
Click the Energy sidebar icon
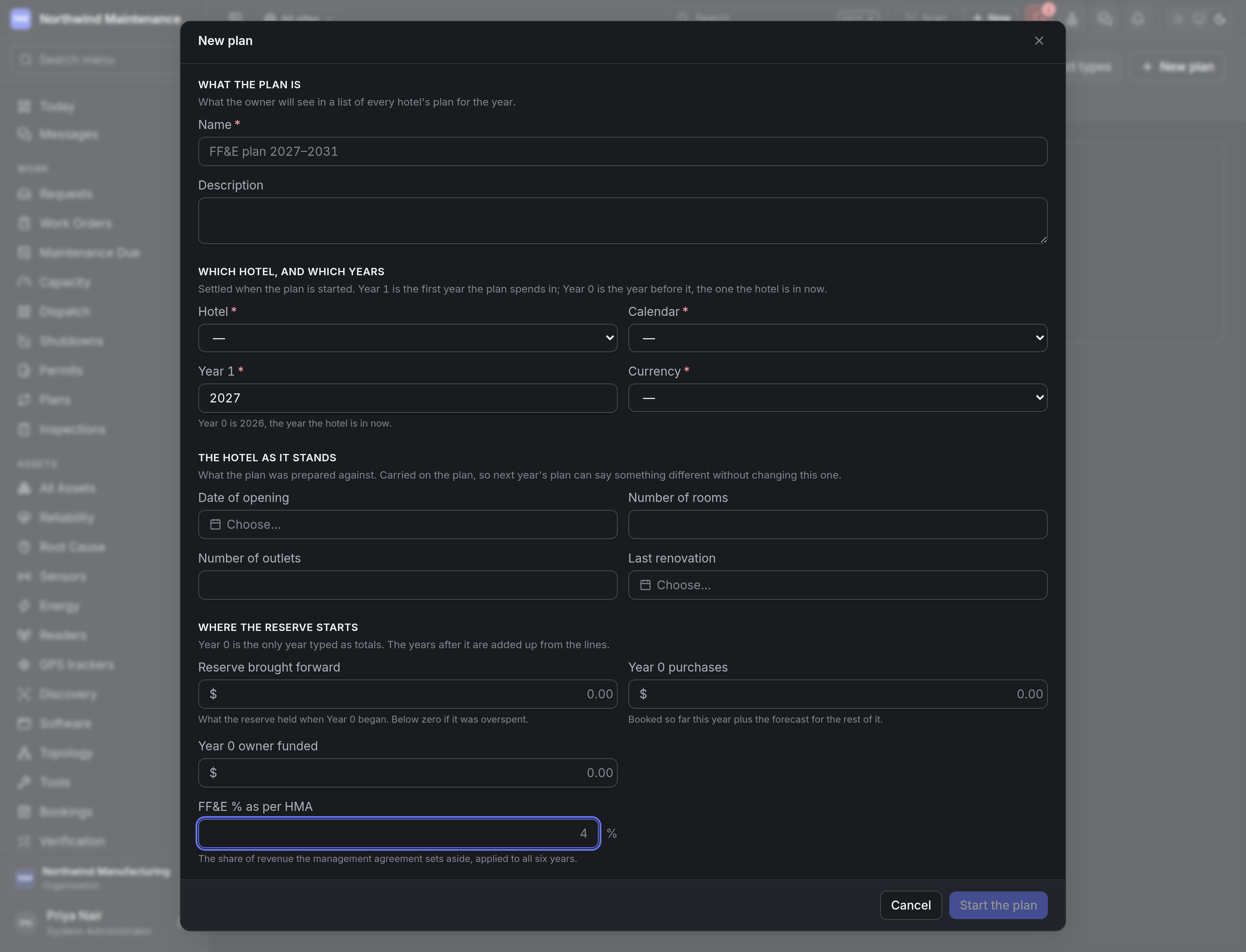click(24, 606)
